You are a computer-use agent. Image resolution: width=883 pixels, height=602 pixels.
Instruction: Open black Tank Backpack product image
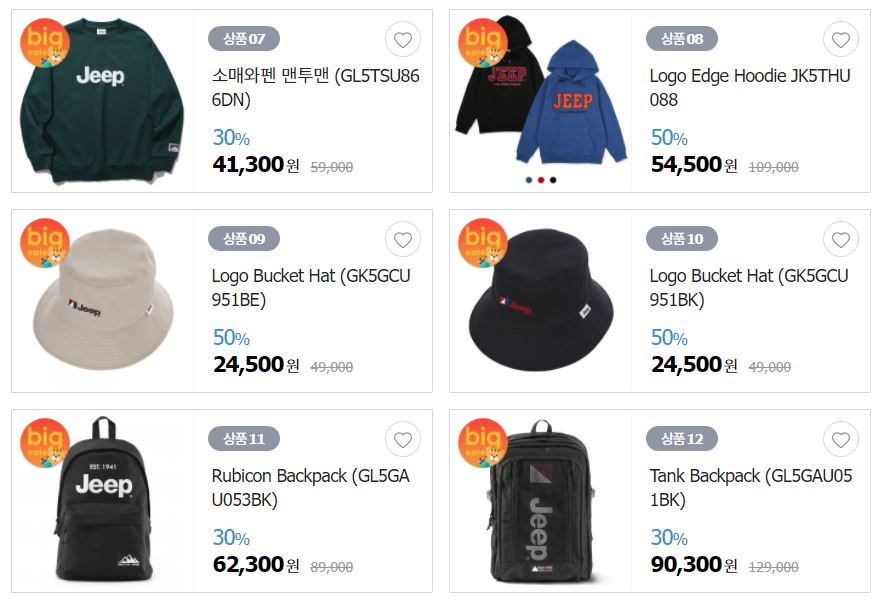tap(541, 501)
